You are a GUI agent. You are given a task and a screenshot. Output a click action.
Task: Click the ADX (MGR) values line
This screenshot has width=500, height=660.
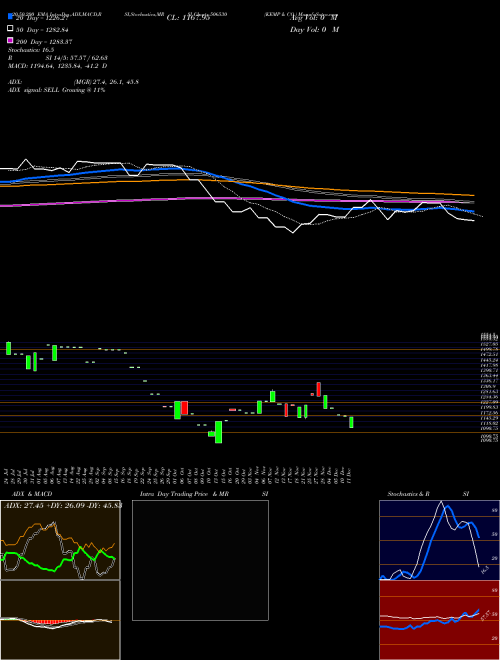pyautogui.click(x=73, y=82)
